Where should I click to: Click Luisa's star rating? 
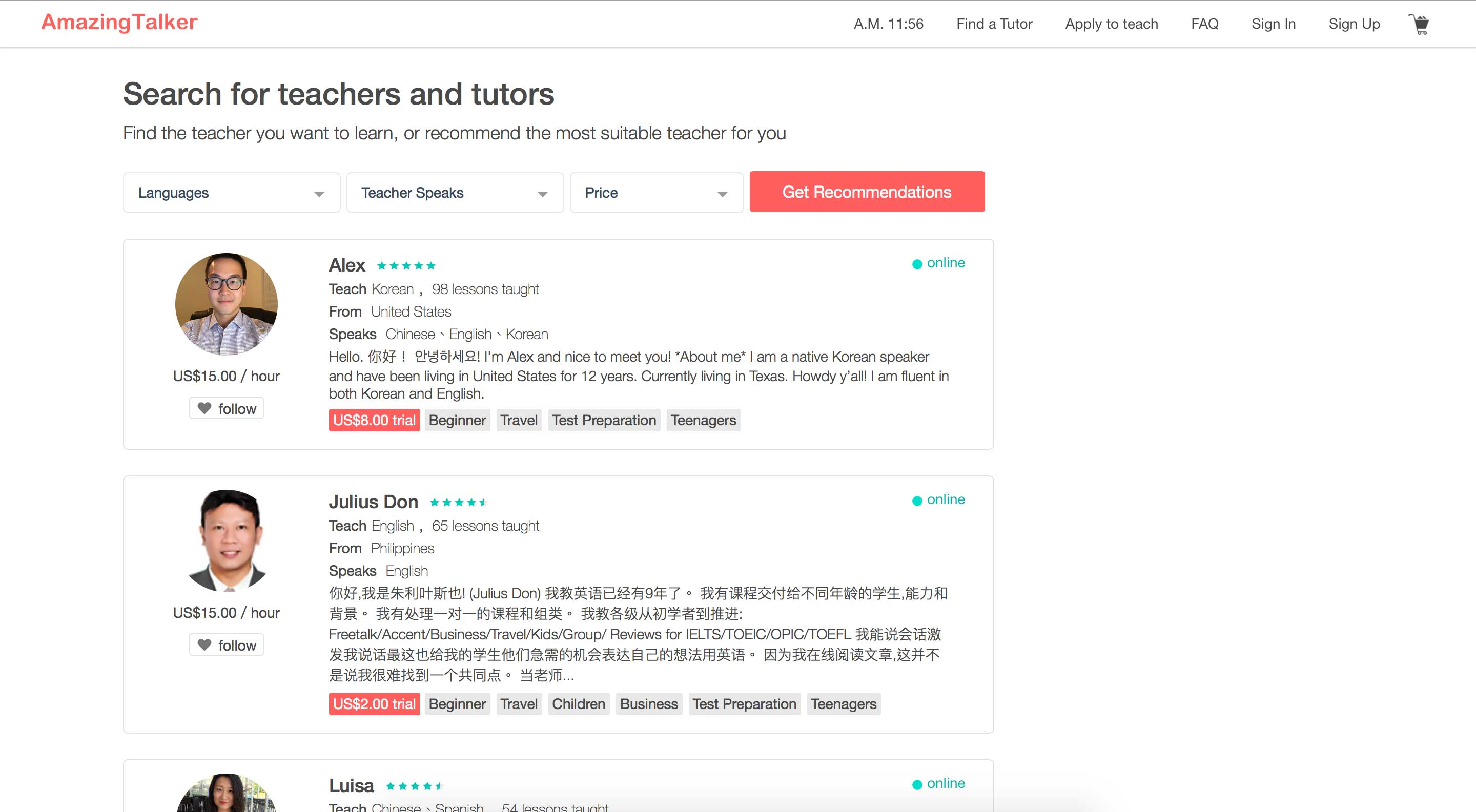414,786
